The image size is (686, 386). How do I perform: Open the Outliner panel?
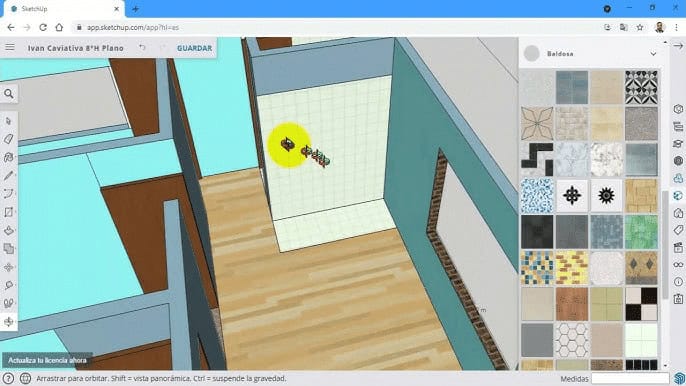click(x=678, y=126)
